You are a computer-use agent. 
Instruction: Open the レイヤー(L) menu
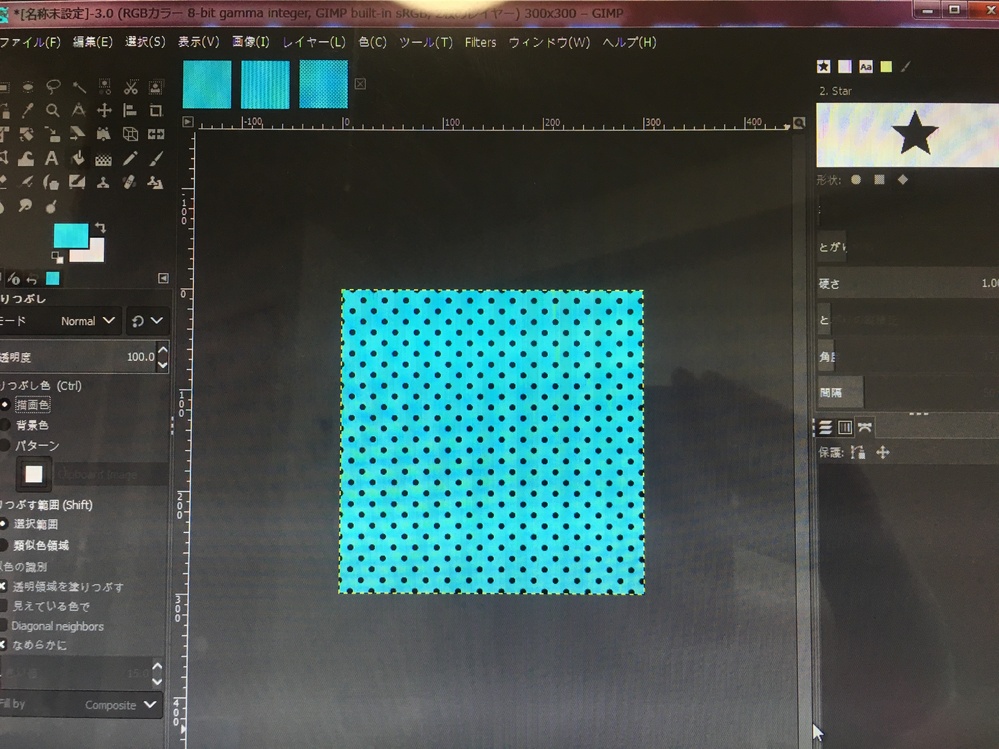[314, 42]
